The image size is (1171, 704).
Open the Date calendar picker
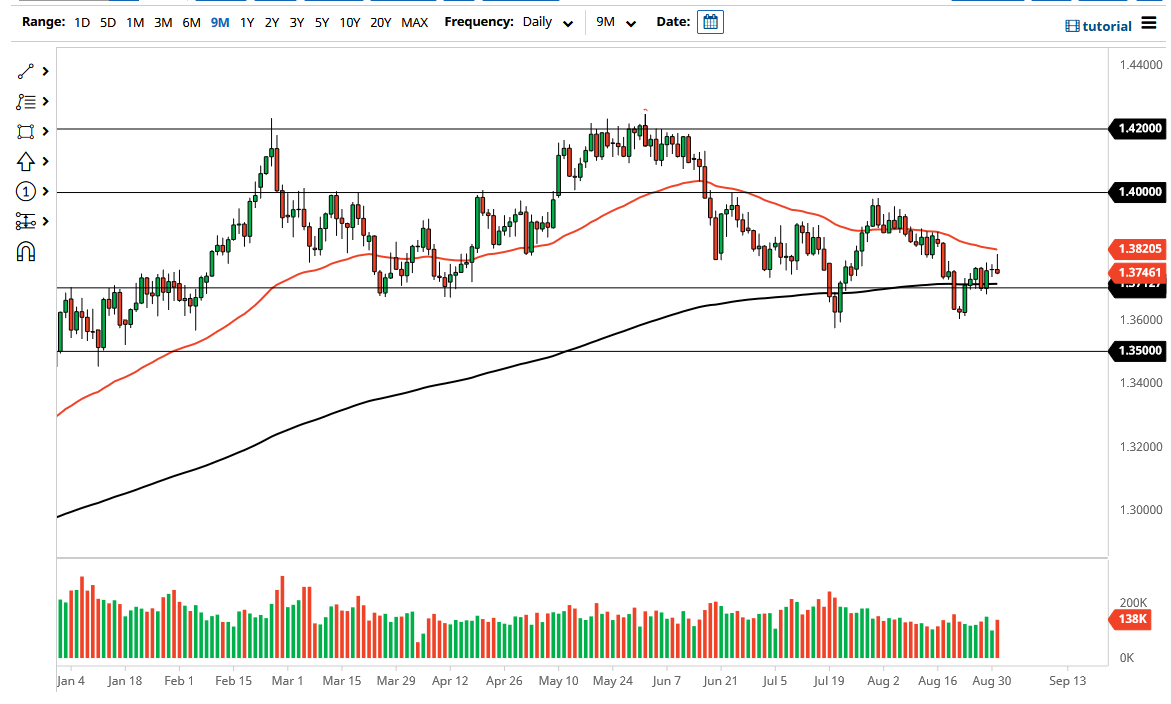coord(710,21)
